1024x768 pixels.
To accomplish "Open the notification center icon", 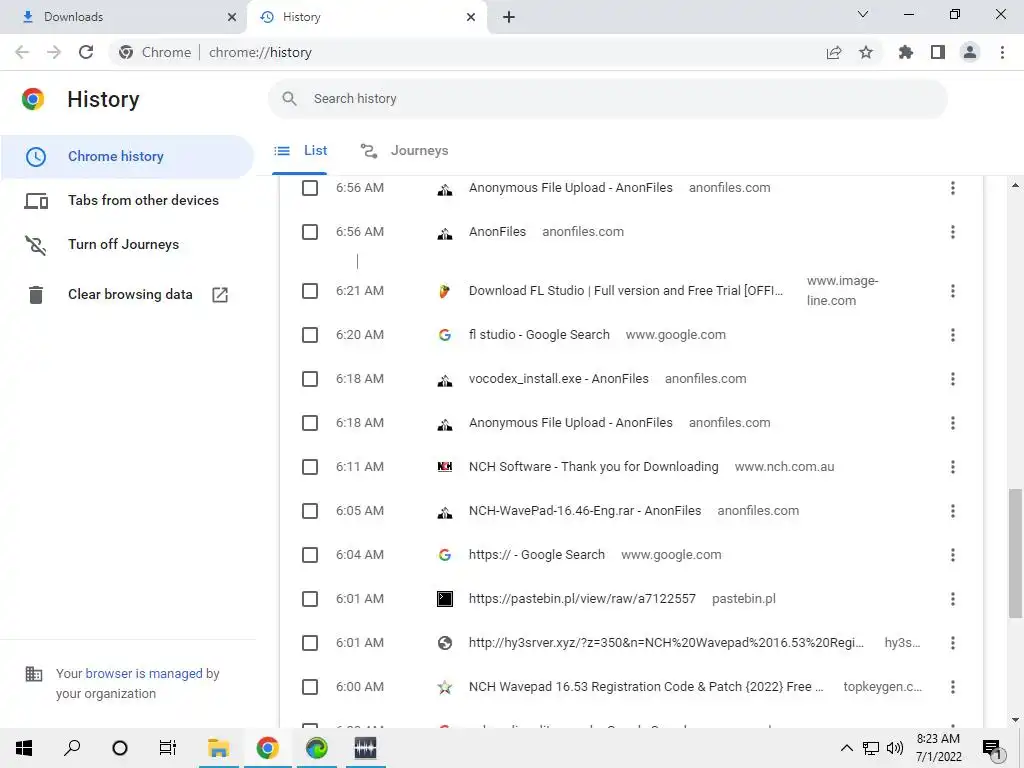I will pyautogui.click(x=992, y=749).
